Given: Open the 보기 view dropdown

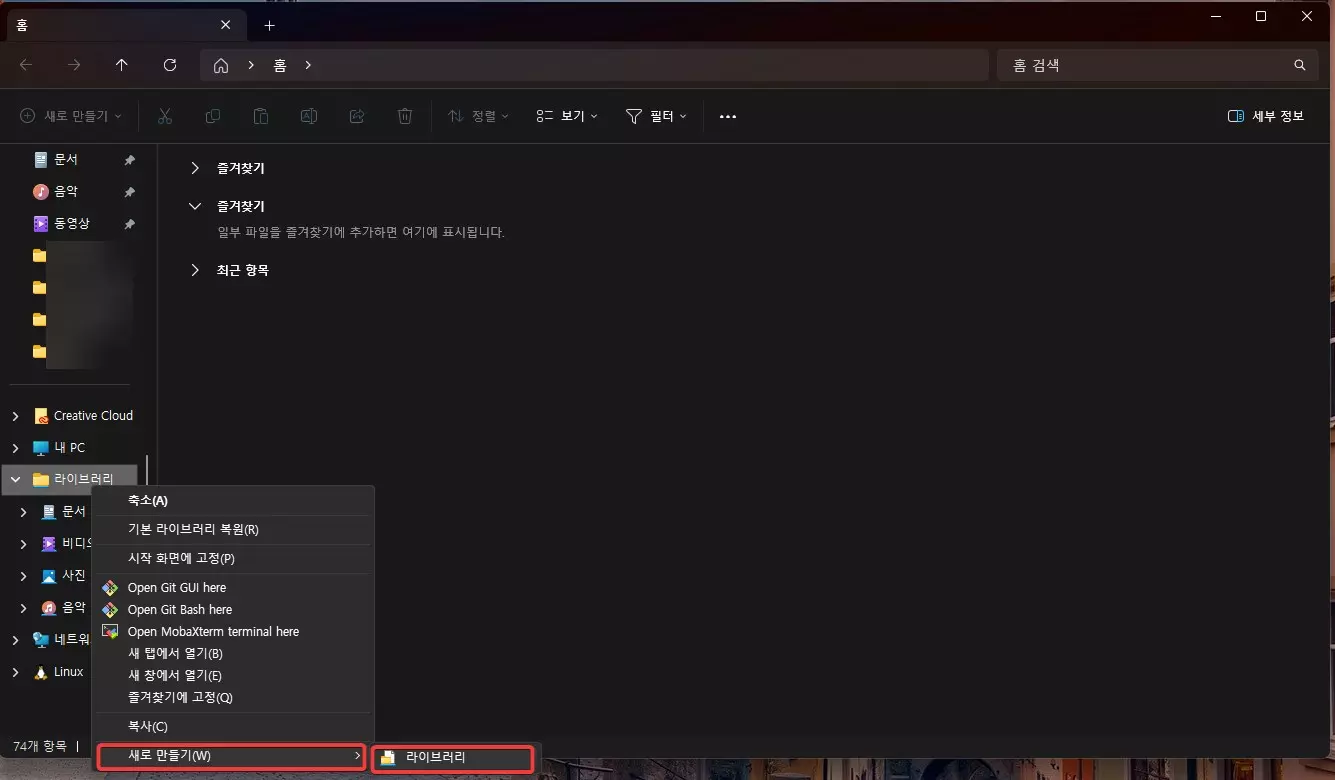Looking at the screenshot, I should 566,115.
